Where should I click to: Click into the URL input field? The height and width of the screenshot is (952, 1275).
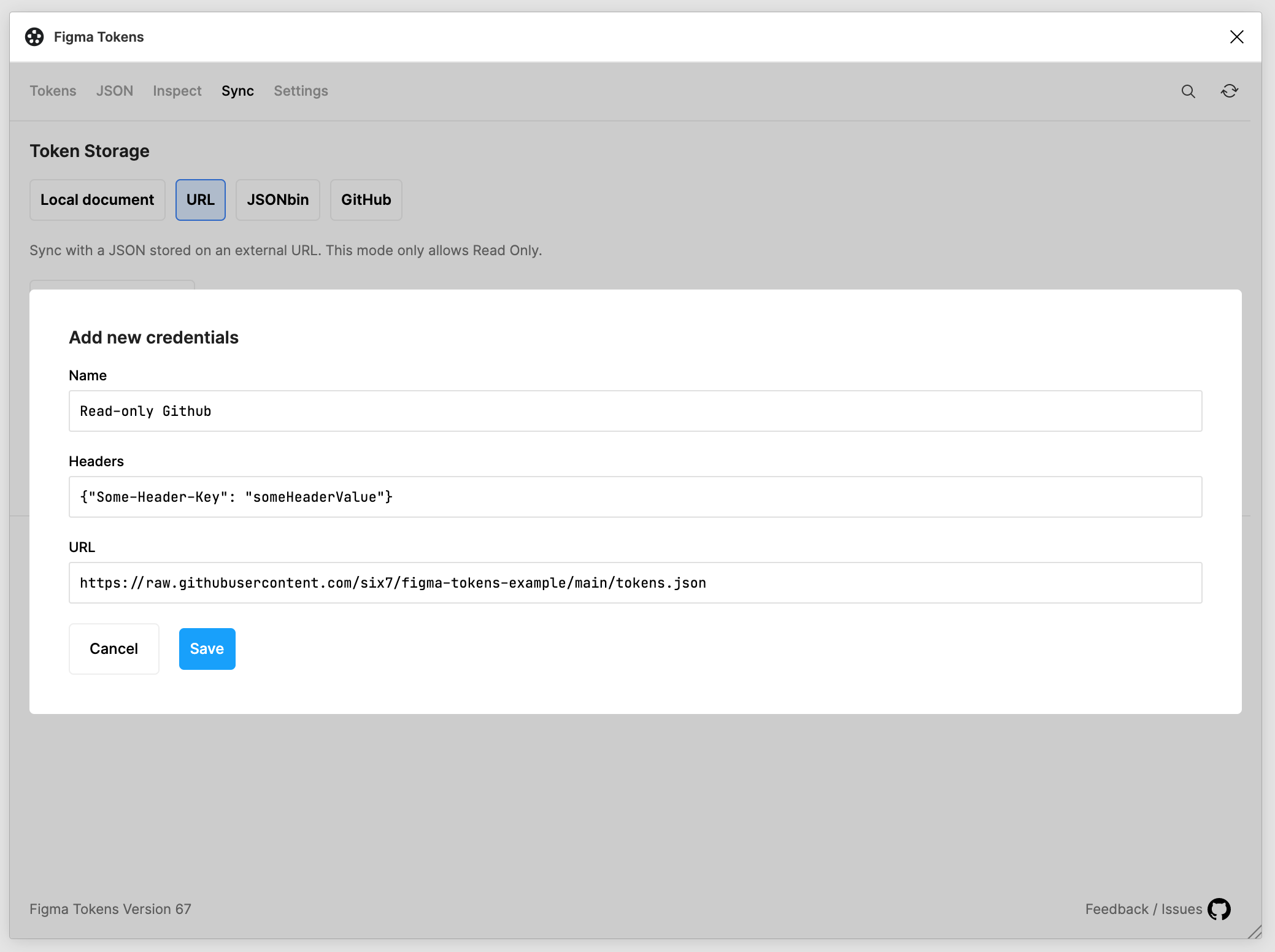coord(636,583)
